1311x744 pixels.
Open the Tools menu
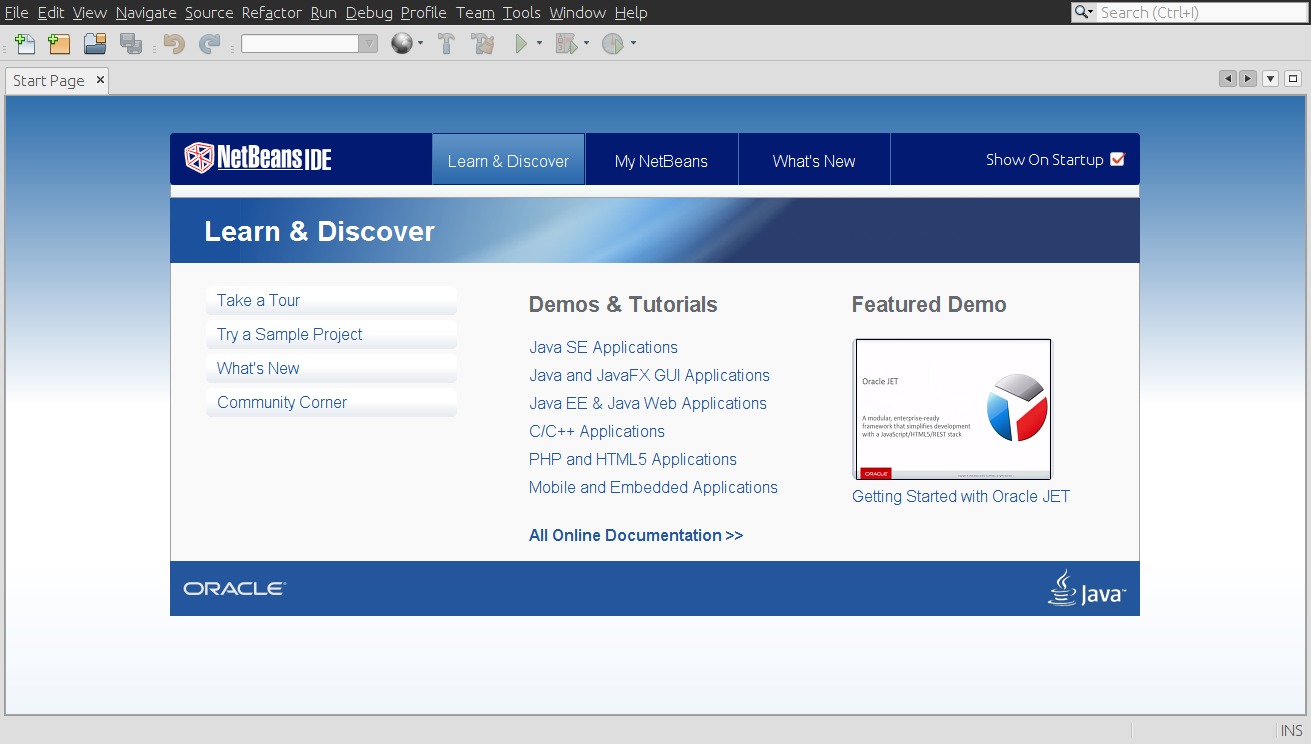[x=521, y=12]
